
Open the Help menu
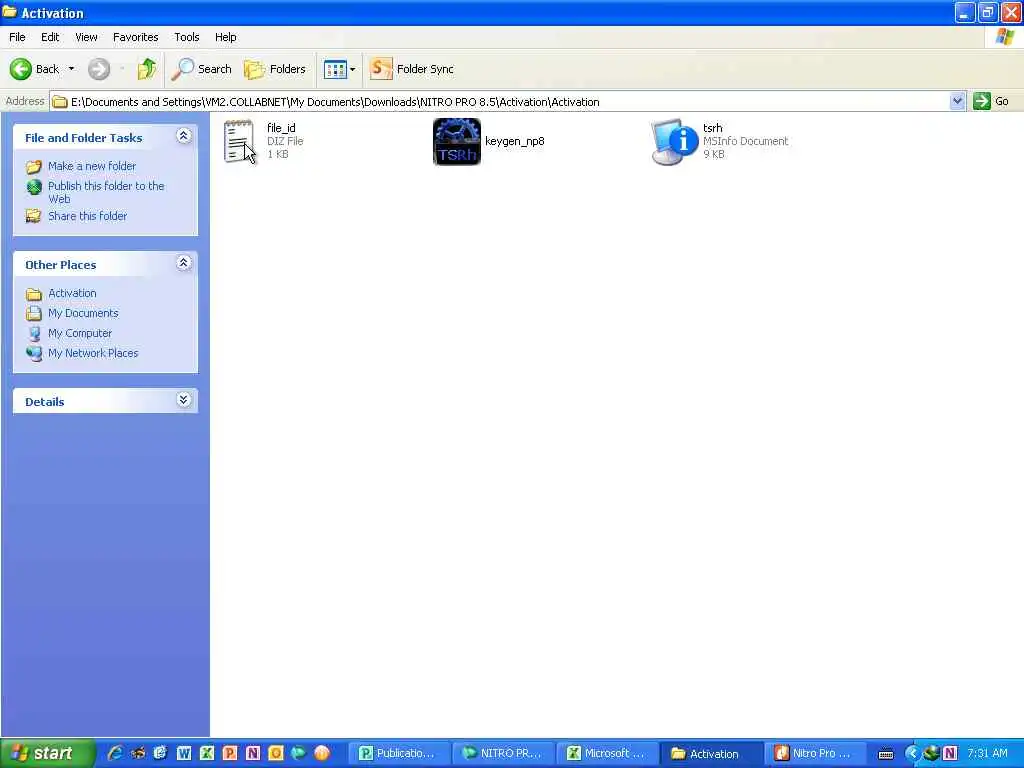click(225, 37)
